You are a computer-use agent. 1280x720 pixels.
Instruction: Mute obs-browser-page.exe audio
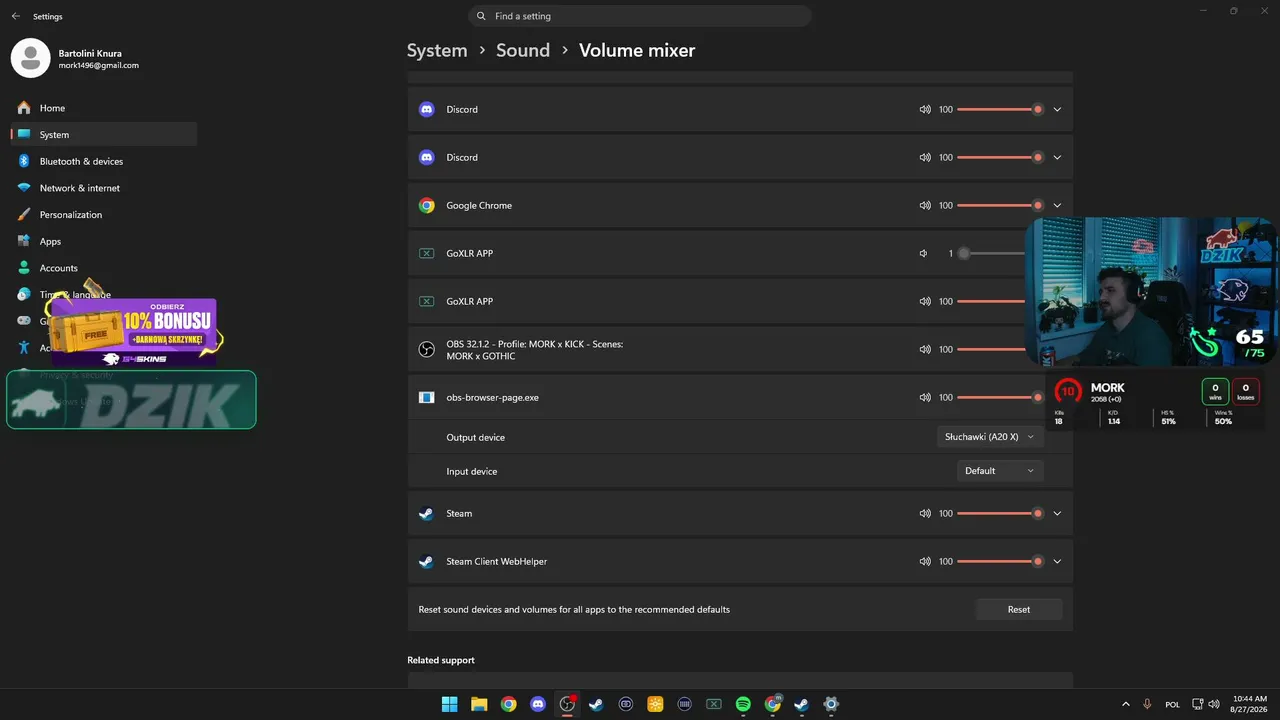click(924, 398)
